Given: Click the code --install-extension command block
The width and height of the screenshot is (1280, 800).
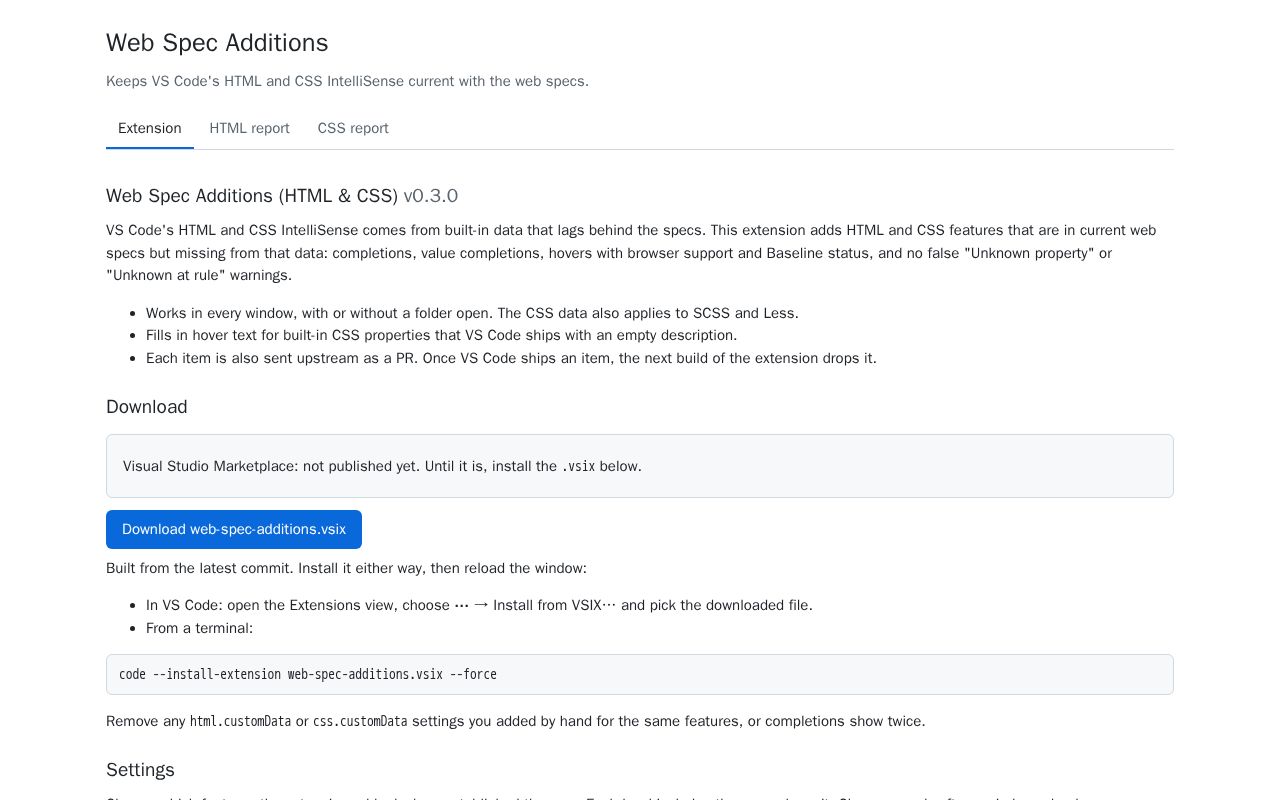Looking at the screenshot, I should (640, 674).
